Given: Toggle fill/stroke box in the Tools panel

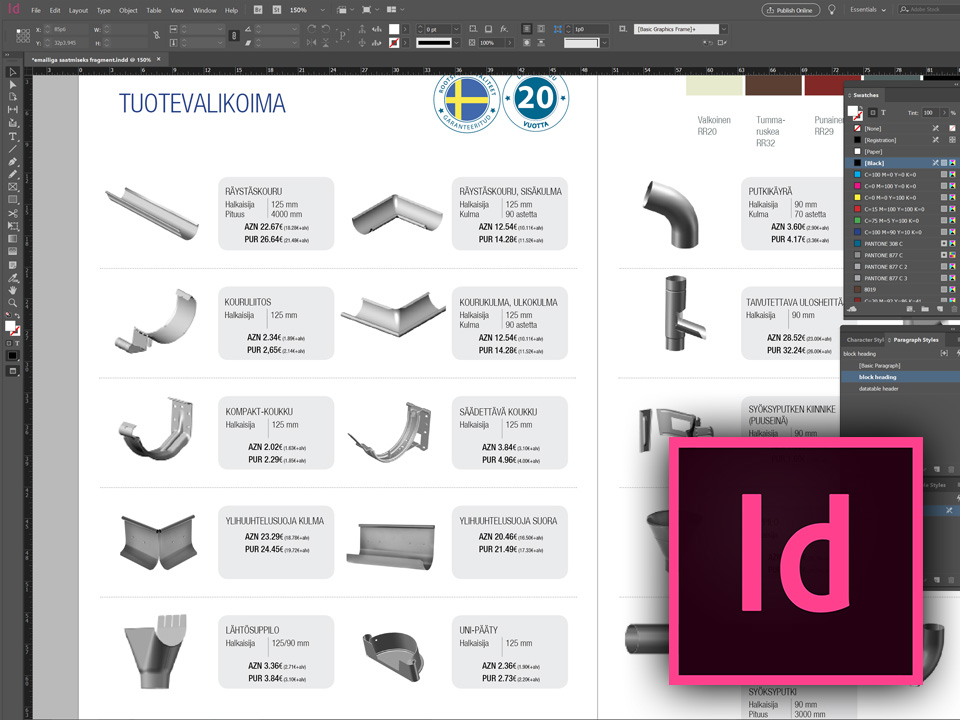Looking at the screenshot, I should coord(12,328).
